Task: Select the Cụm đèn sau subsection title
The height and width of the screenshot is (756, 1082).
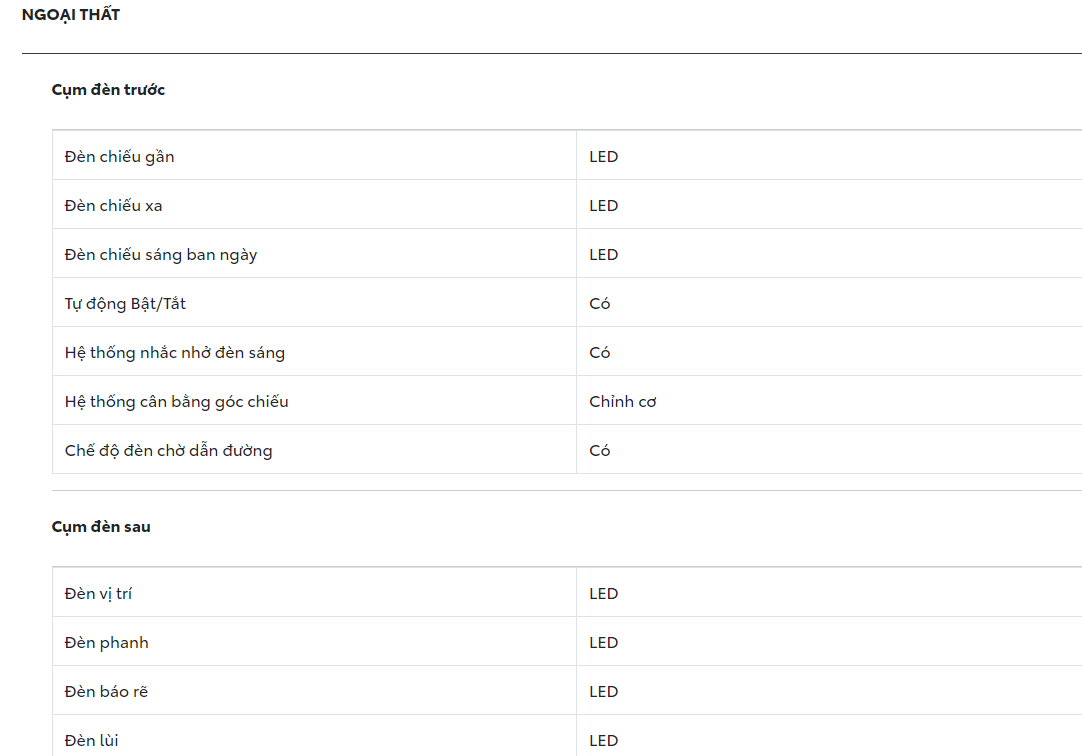Action: tap(101, 527)
